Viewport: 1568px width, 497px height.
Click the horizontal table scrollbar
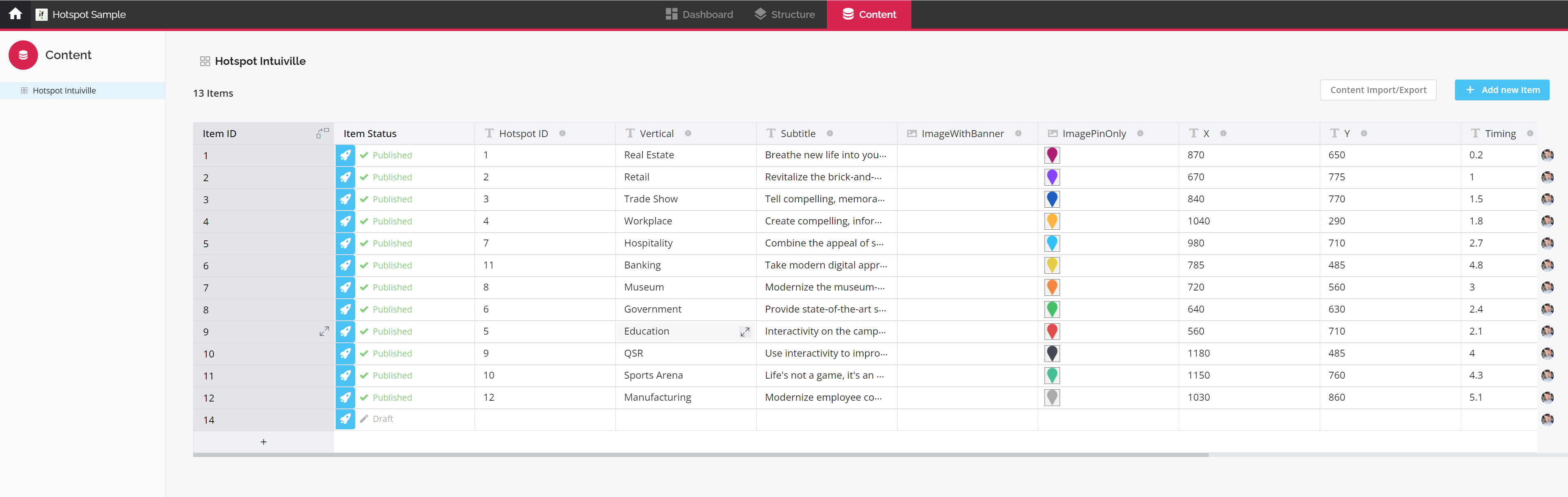click(701, 455)
